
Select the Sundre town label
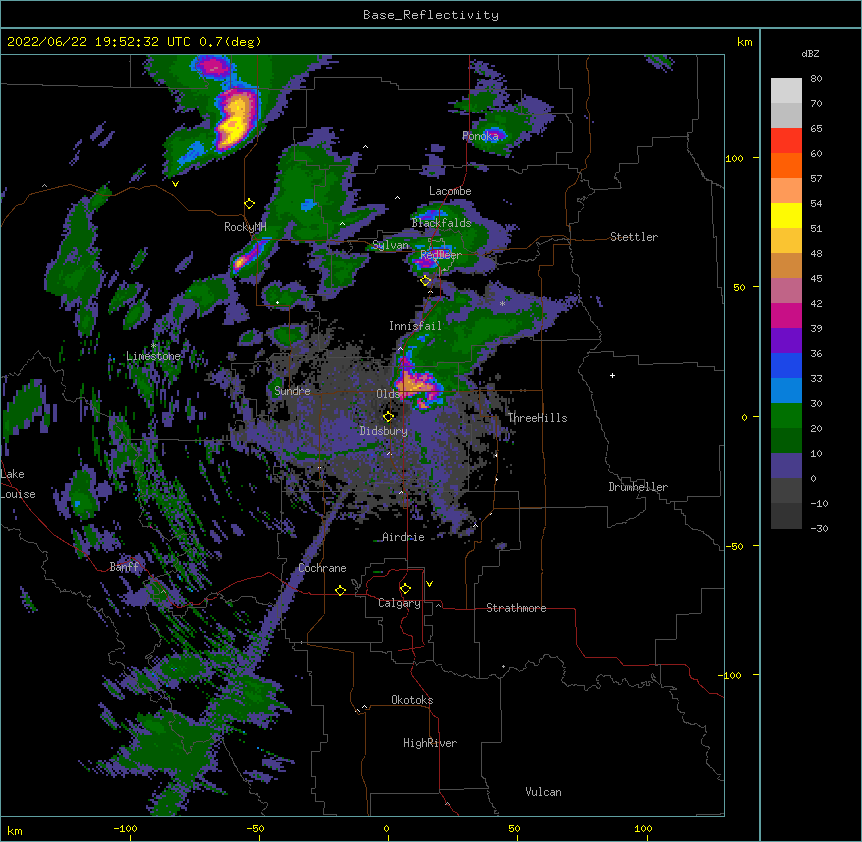(292, 391)
